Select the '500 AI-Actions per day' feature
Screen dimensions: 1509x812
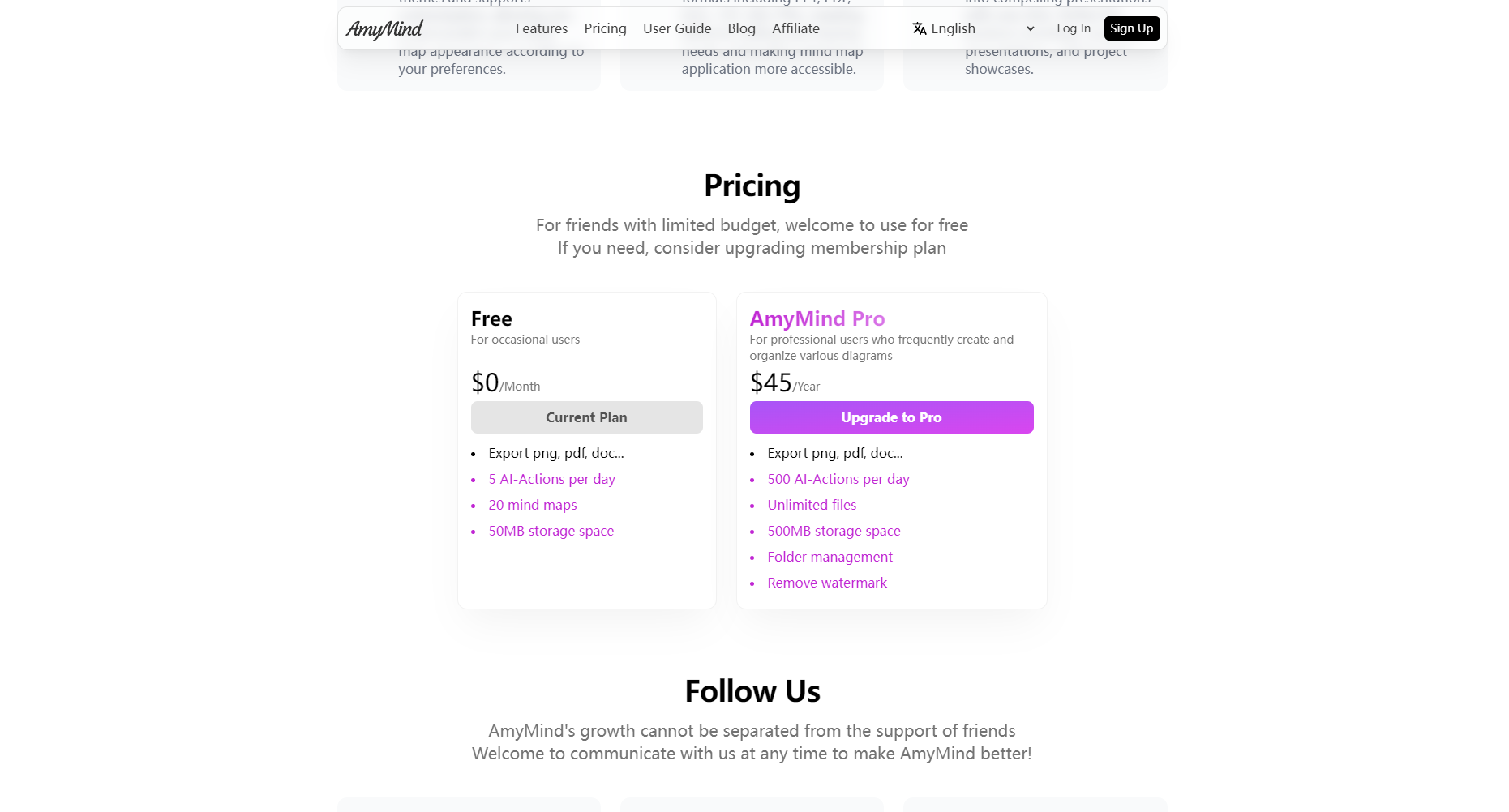(x=838, y=479)
